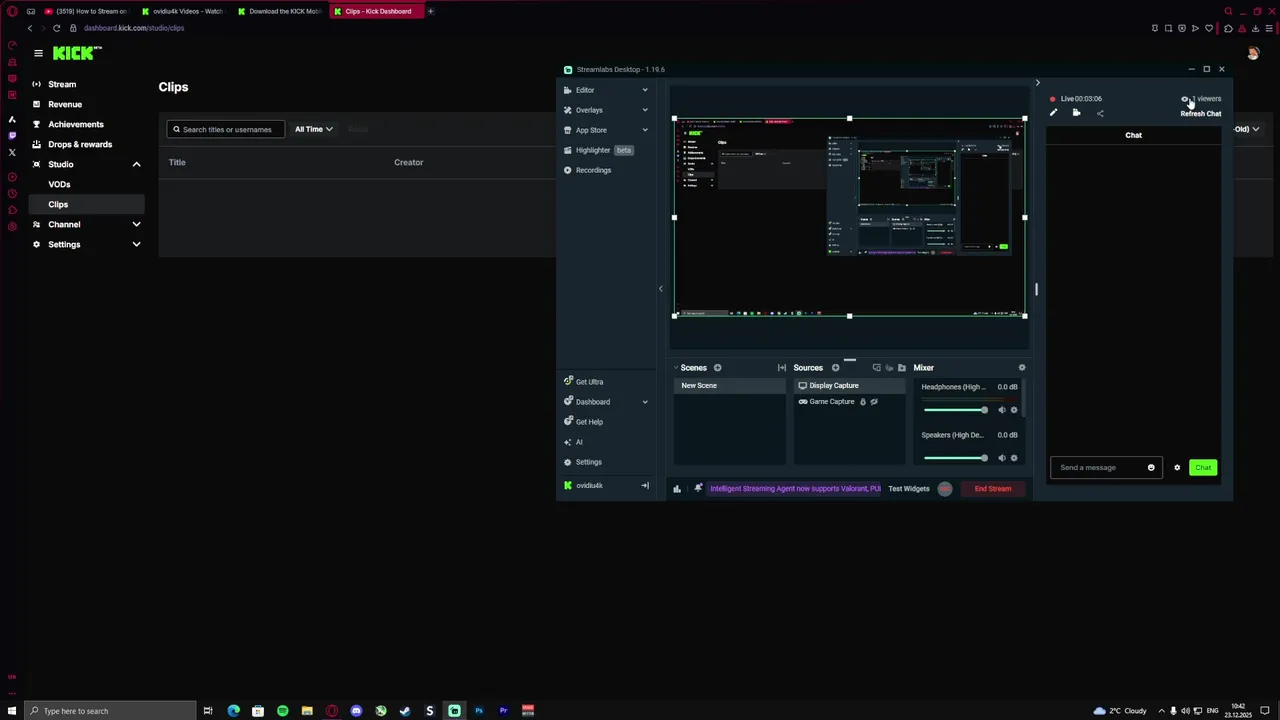Open Kick hamburger menu icon

tap(38, 53)
